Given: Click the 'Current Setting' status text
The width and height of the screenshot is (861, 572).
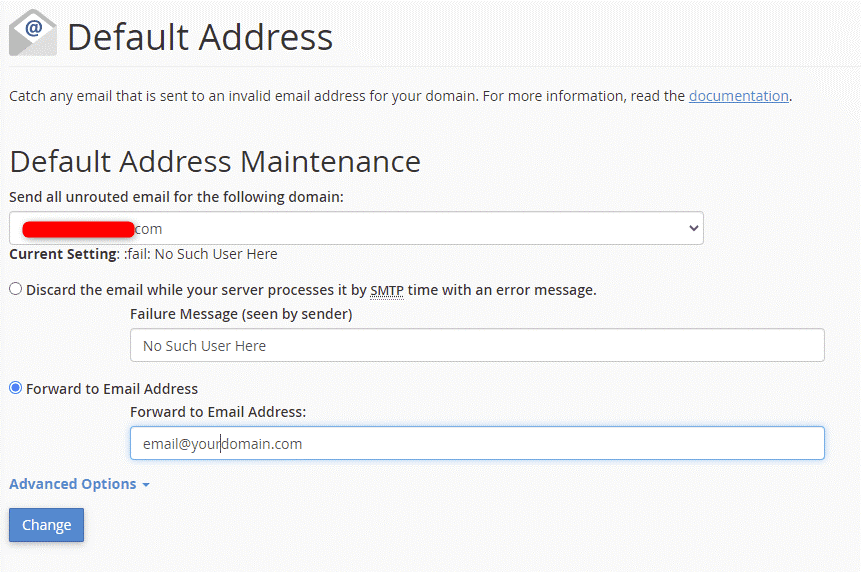Looking at the screenshot, I should 143,254.
